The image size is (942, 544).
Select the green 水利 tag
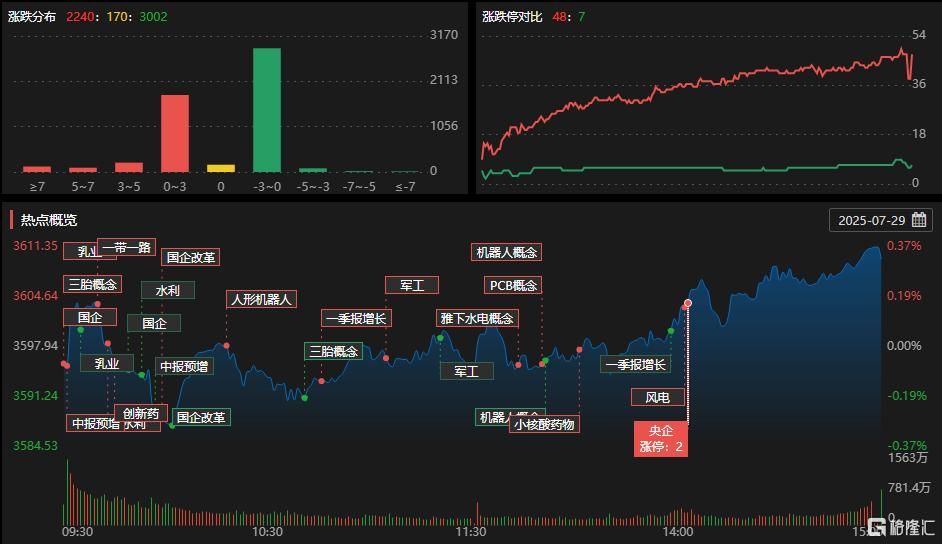pyautogui.click(x=168, y=291)
